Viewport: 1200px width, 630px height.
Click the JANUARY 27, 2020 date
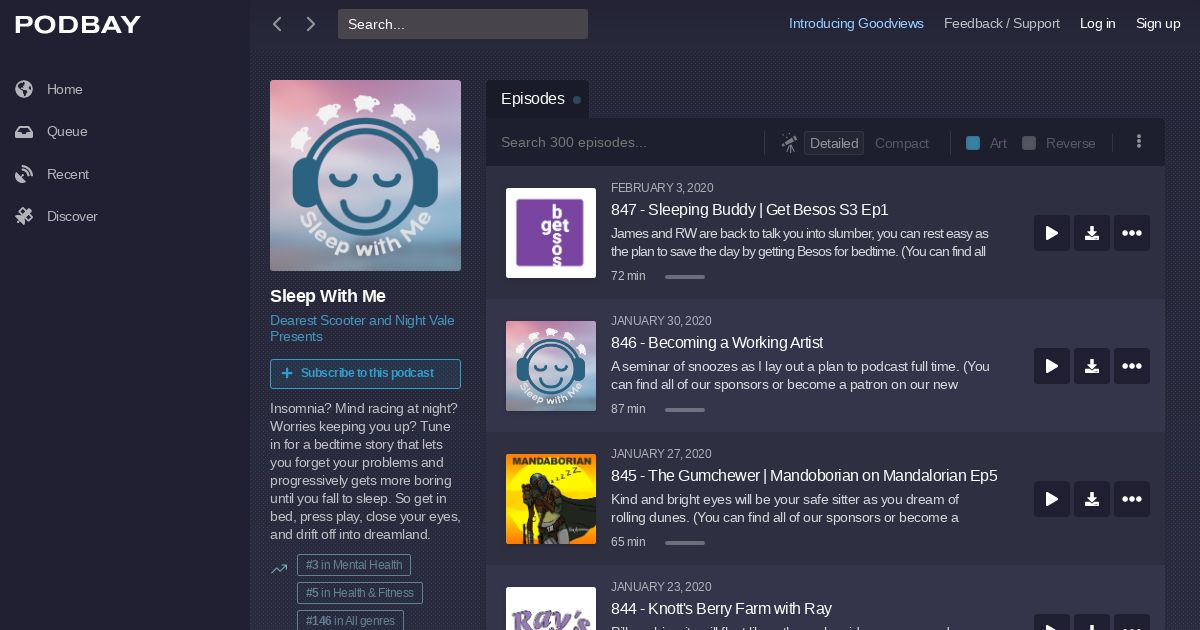pyautogui.click(x=661, y=454)
